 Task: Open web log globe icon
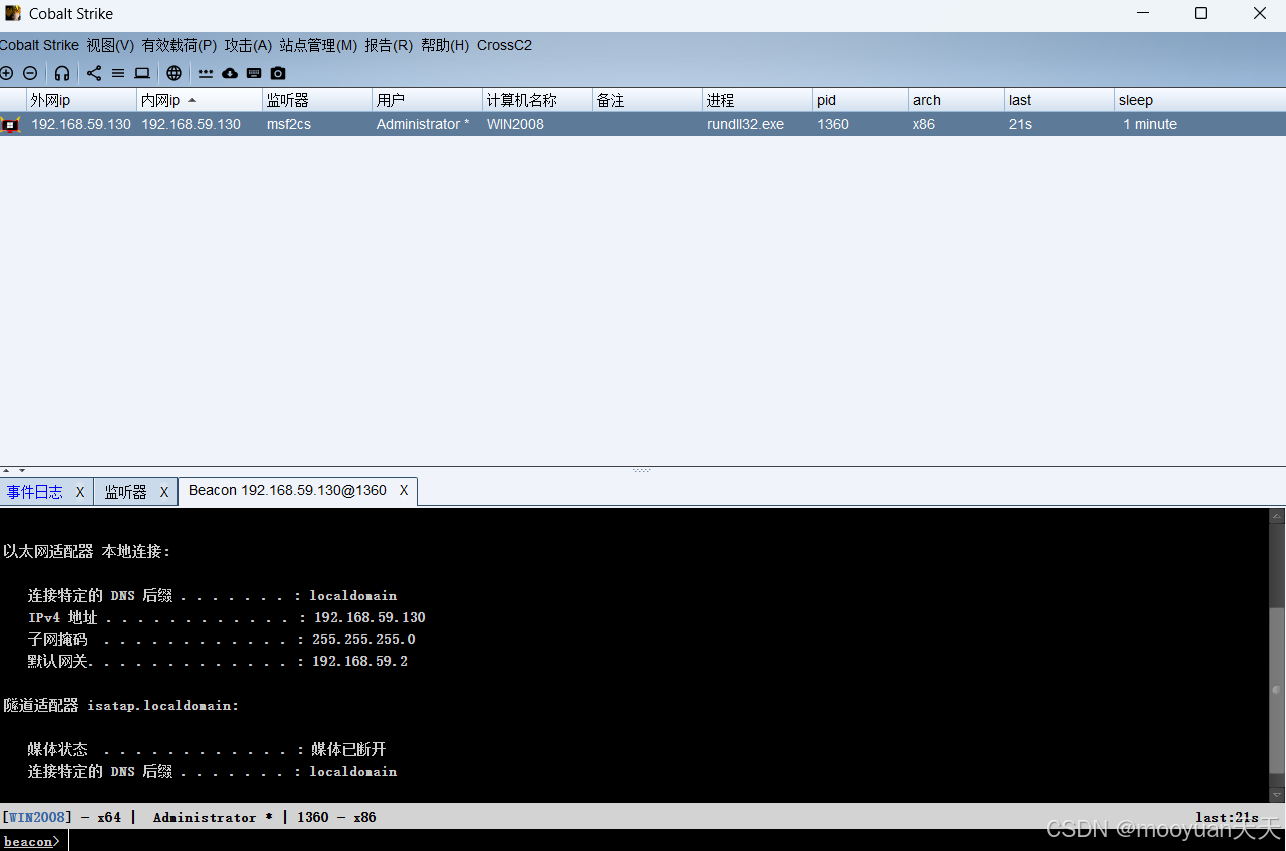pos(174,73)
